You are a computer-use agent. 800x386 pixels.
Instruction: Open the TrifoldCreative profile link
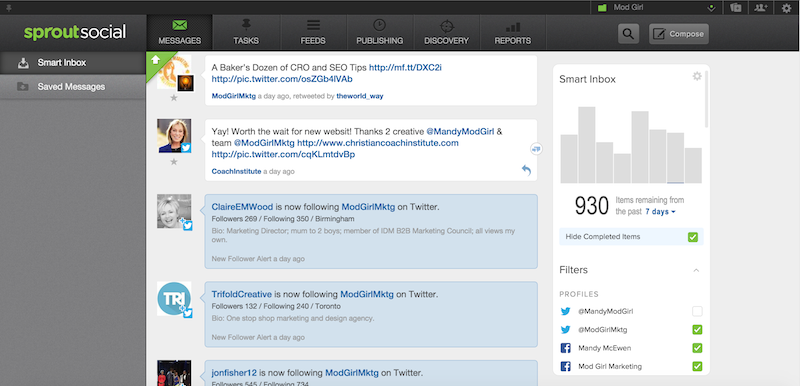(x=242, y=294)
